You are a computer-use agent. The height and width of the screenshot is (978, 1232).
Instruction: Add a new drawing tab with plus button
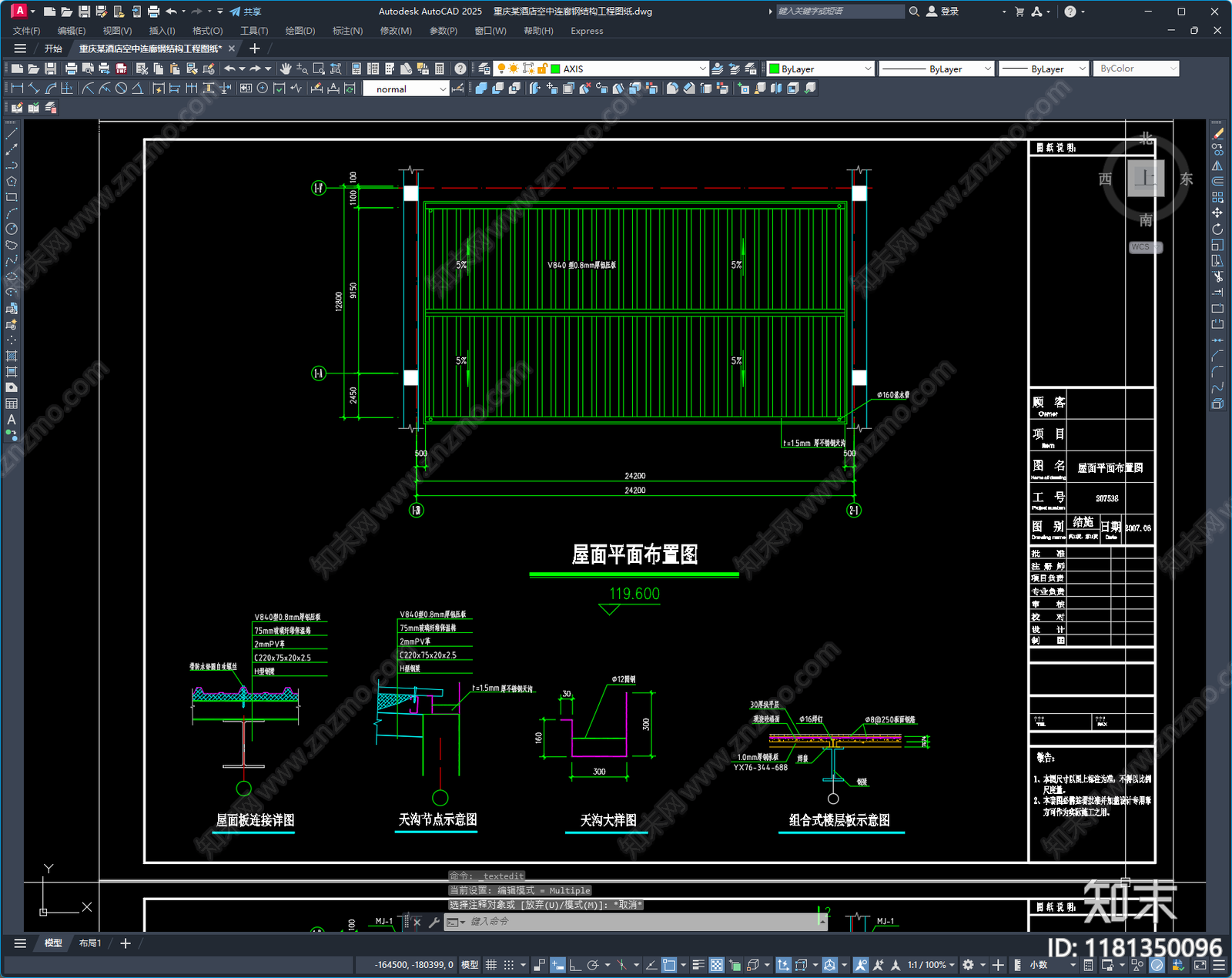(255, 49)
